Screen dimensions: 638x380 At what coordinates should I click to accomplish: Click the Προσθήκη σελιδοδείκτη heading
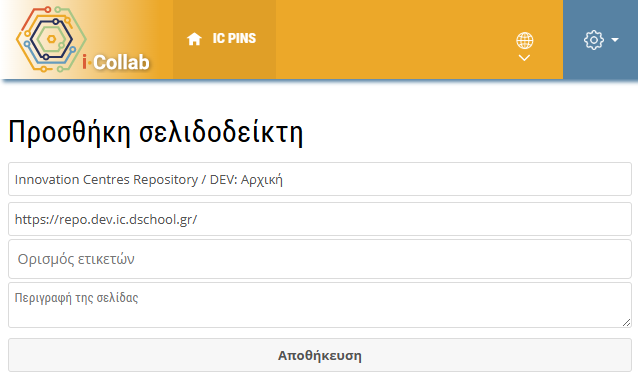(155, 132)
